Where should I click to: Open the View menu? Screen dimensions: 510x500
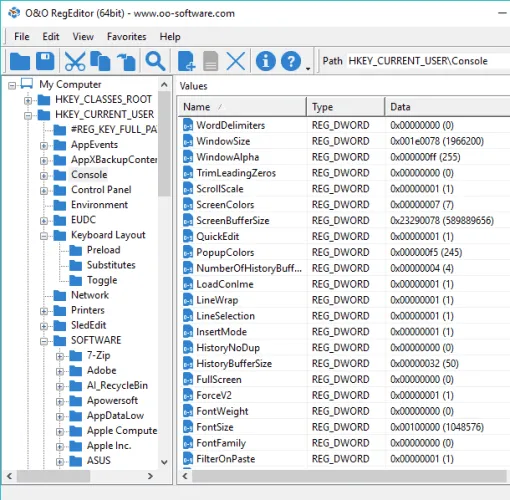[83, 36]
